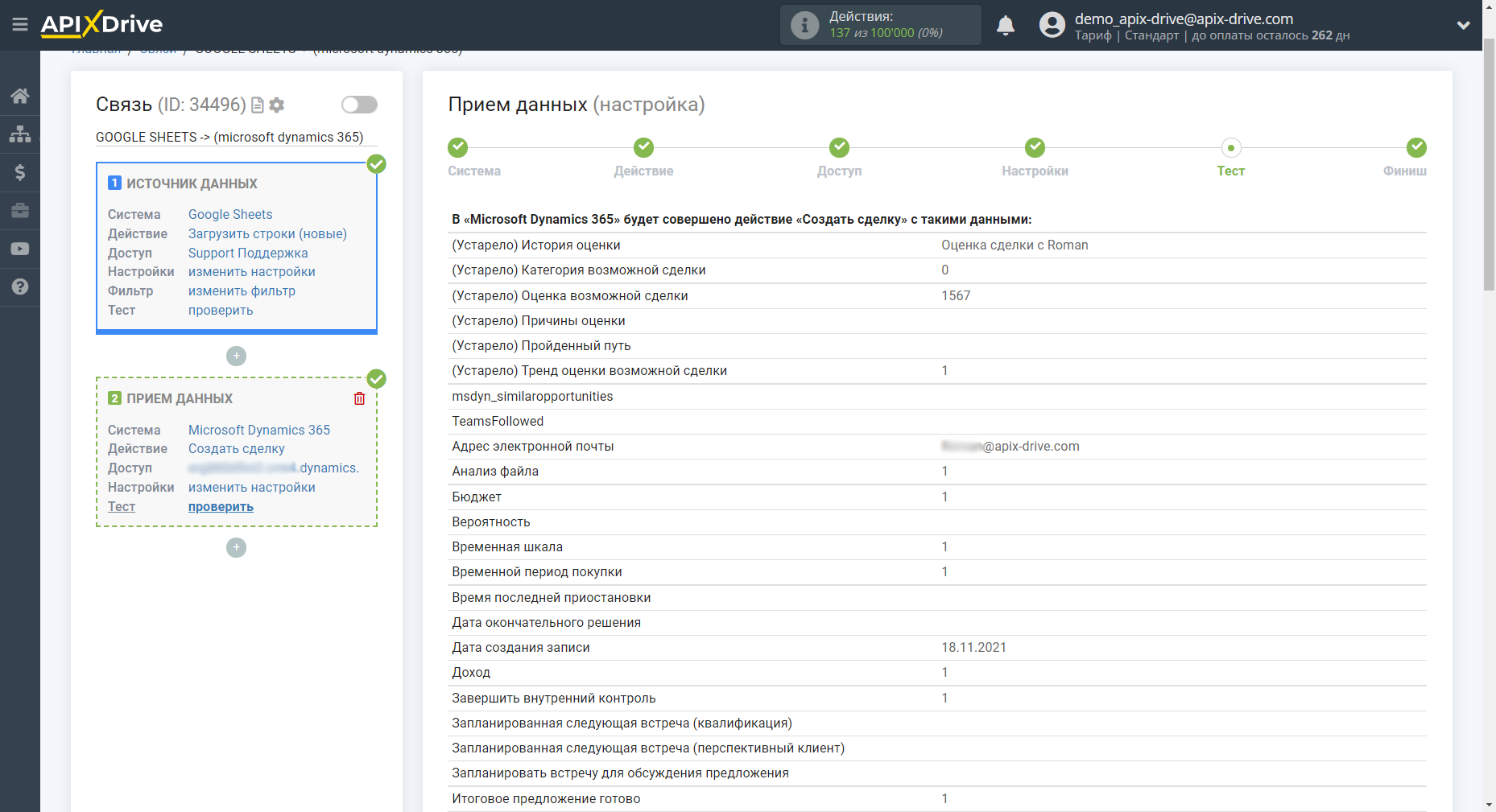The height and width of the screenshot is (812, 1496).
Task: Click the ApiX-Drive logo
Action: coord(101,24)
